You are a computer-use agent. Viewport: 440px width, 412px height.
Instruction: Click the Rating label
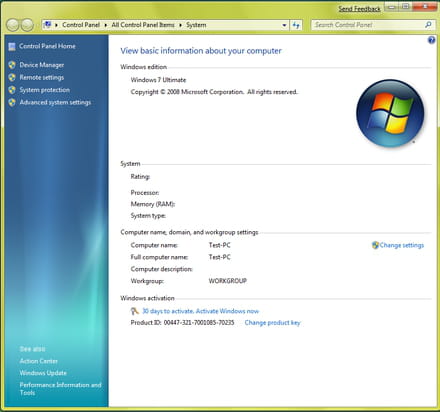(140, 177)
